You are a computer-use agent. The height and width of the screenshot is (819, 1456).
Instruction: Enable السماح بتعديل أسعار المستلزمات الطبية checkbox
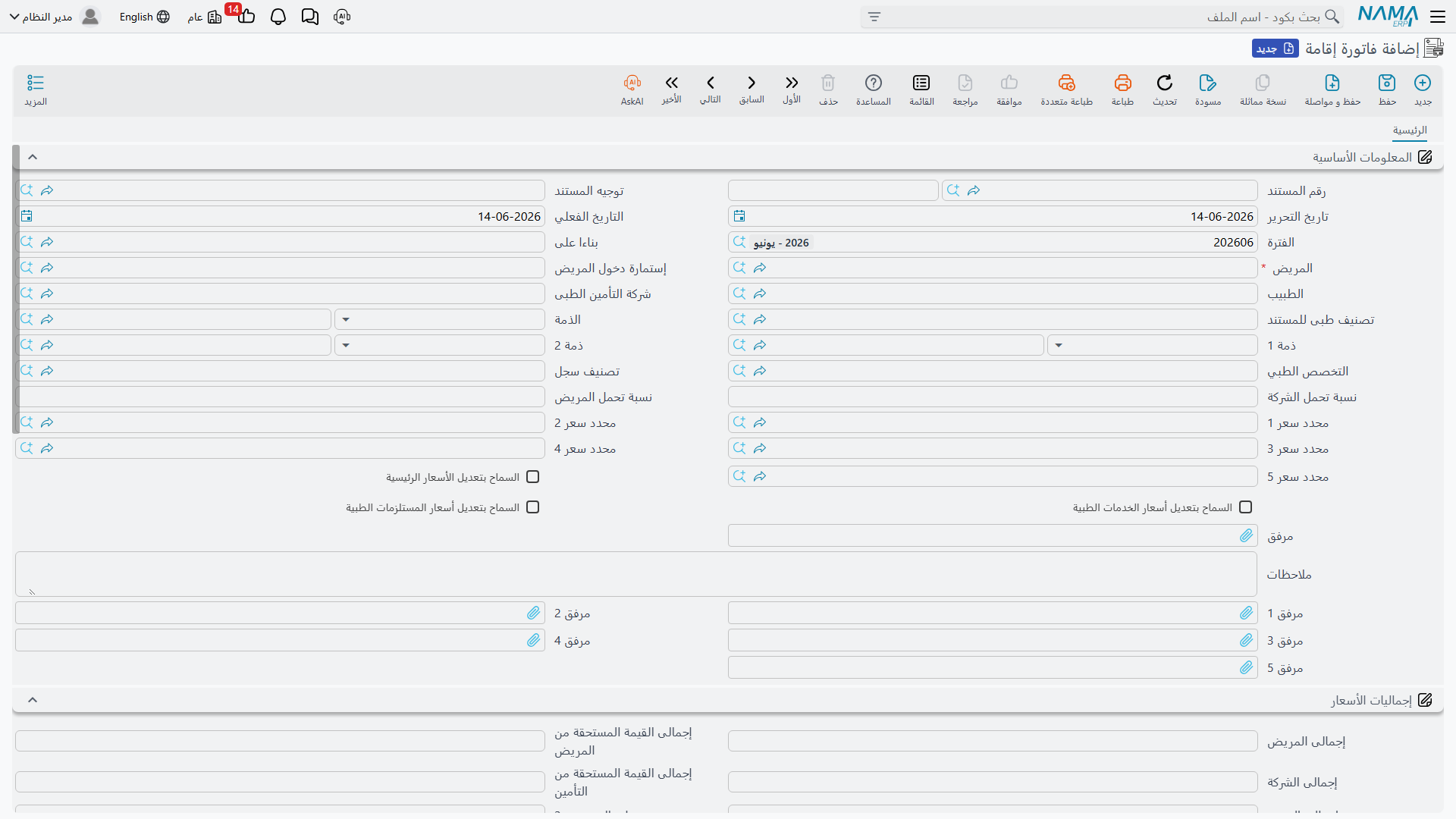pos(533,507)
